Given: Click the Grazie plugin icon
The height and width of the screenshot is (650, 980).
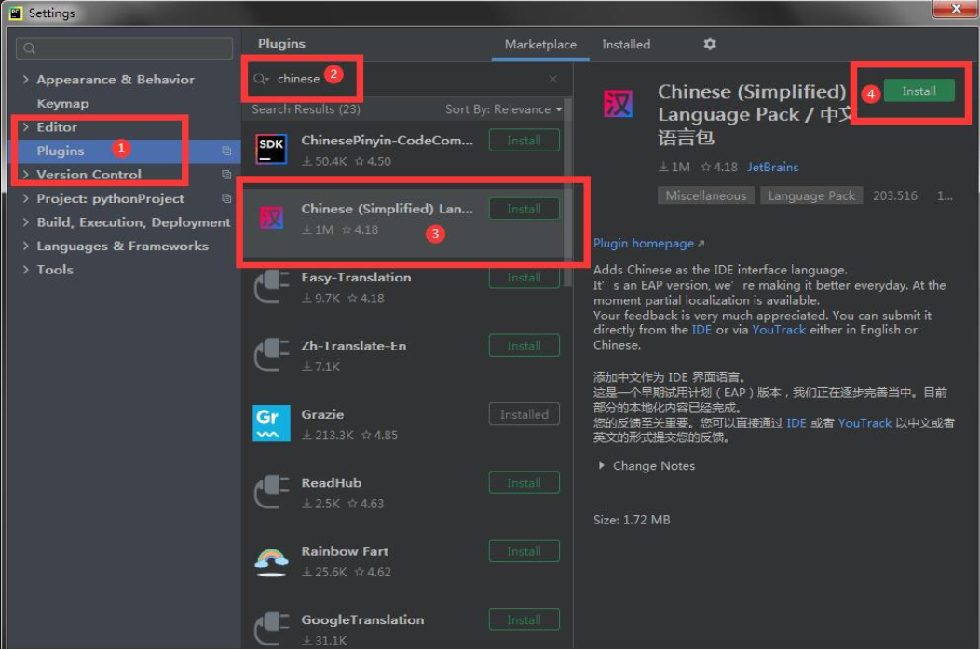Looking at the screenshot, I should [x=271, y=423].
